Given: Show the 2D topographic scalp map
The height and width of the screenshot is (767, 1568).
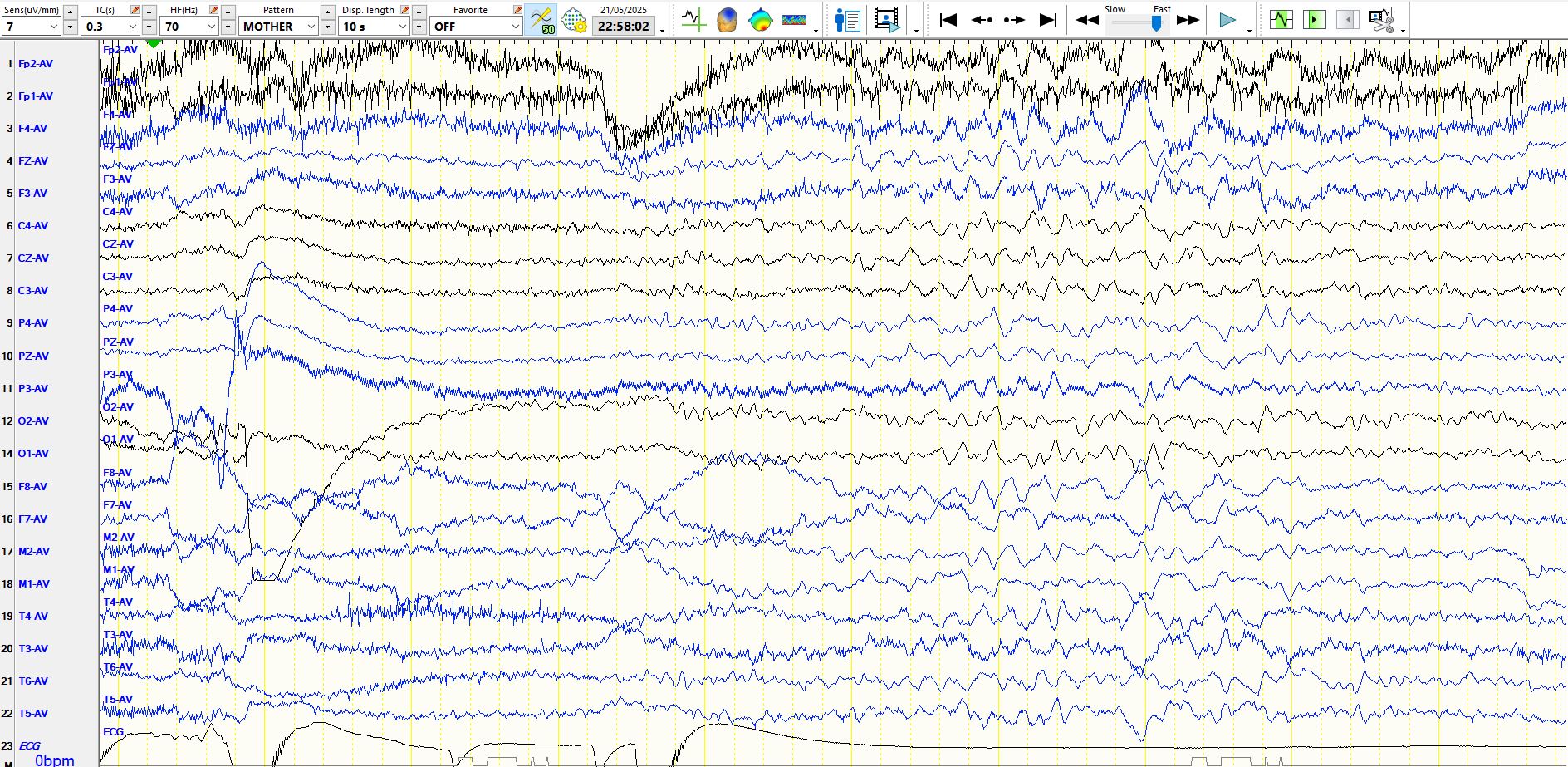Looking at the screenshot, I should point(760,20).
